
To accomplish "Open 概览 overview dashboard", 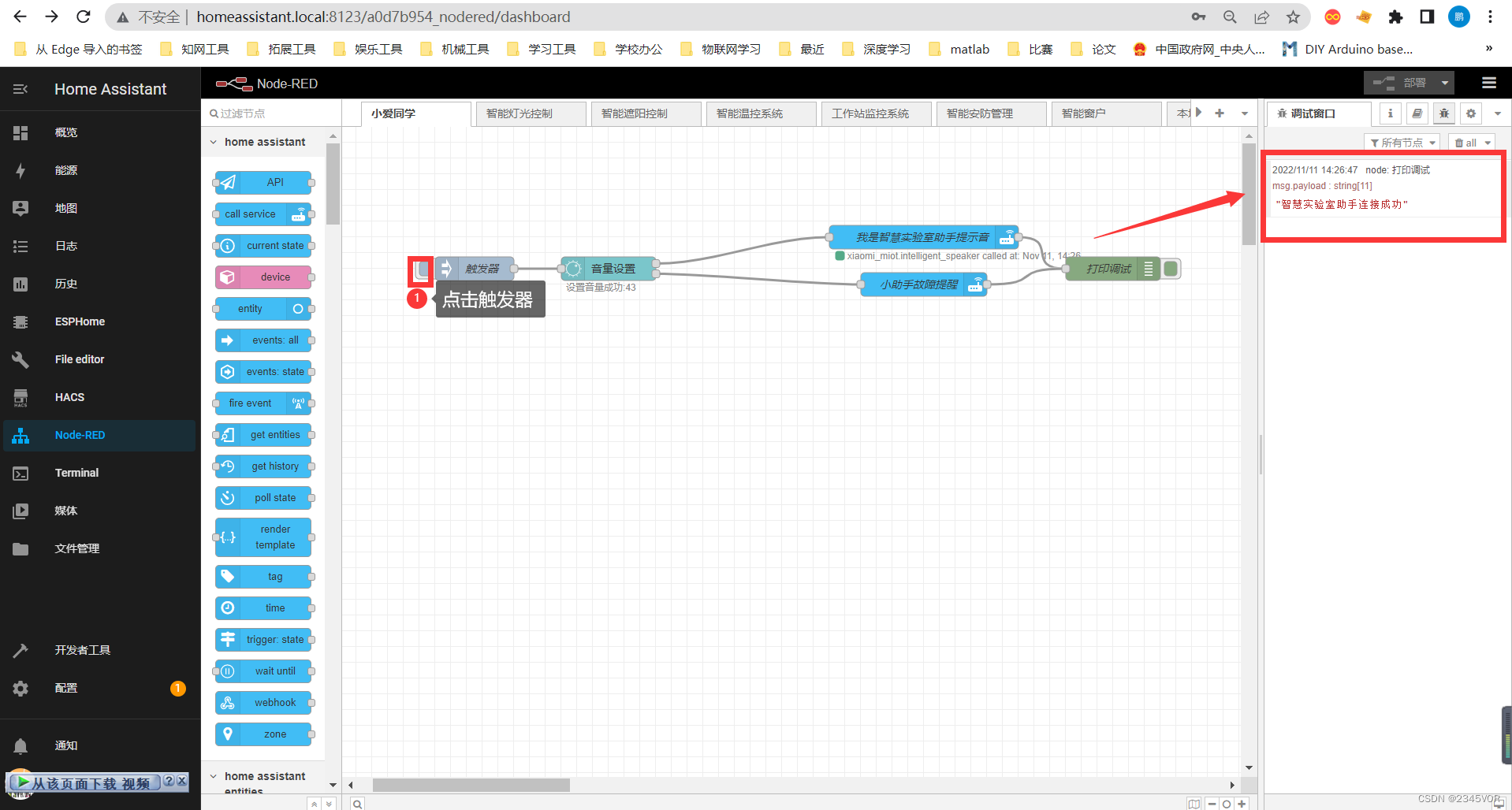I will 99,132.
